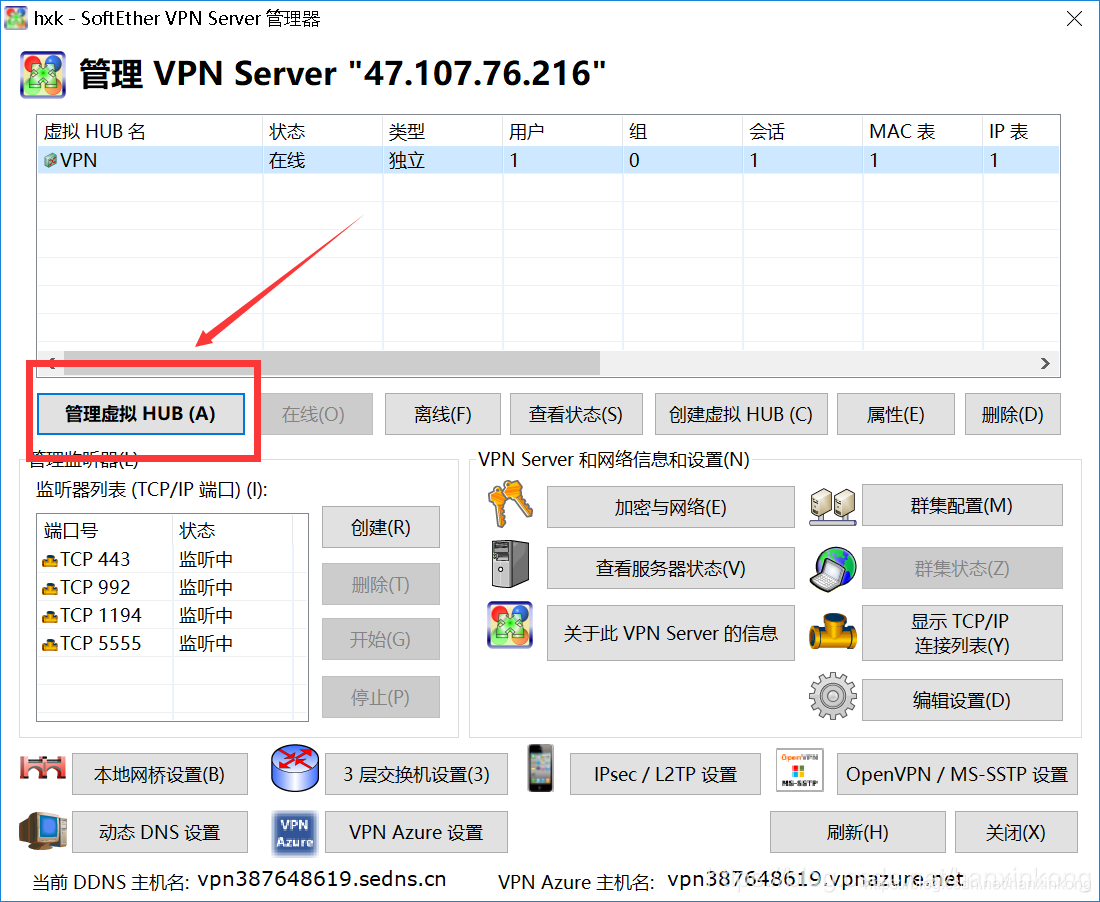
Task: Select the VPN hub row
Action: pos(548,160)
